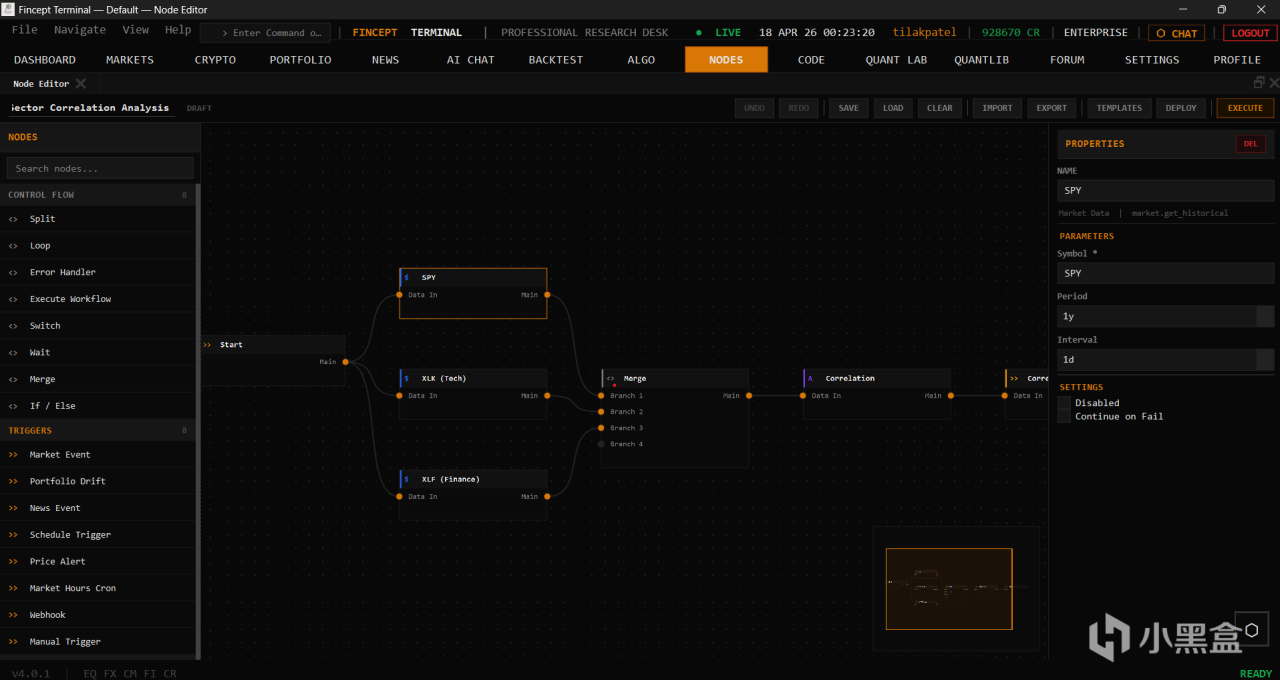
Task: Pick the Schedule Trigger icon
Action: (13, 535)
